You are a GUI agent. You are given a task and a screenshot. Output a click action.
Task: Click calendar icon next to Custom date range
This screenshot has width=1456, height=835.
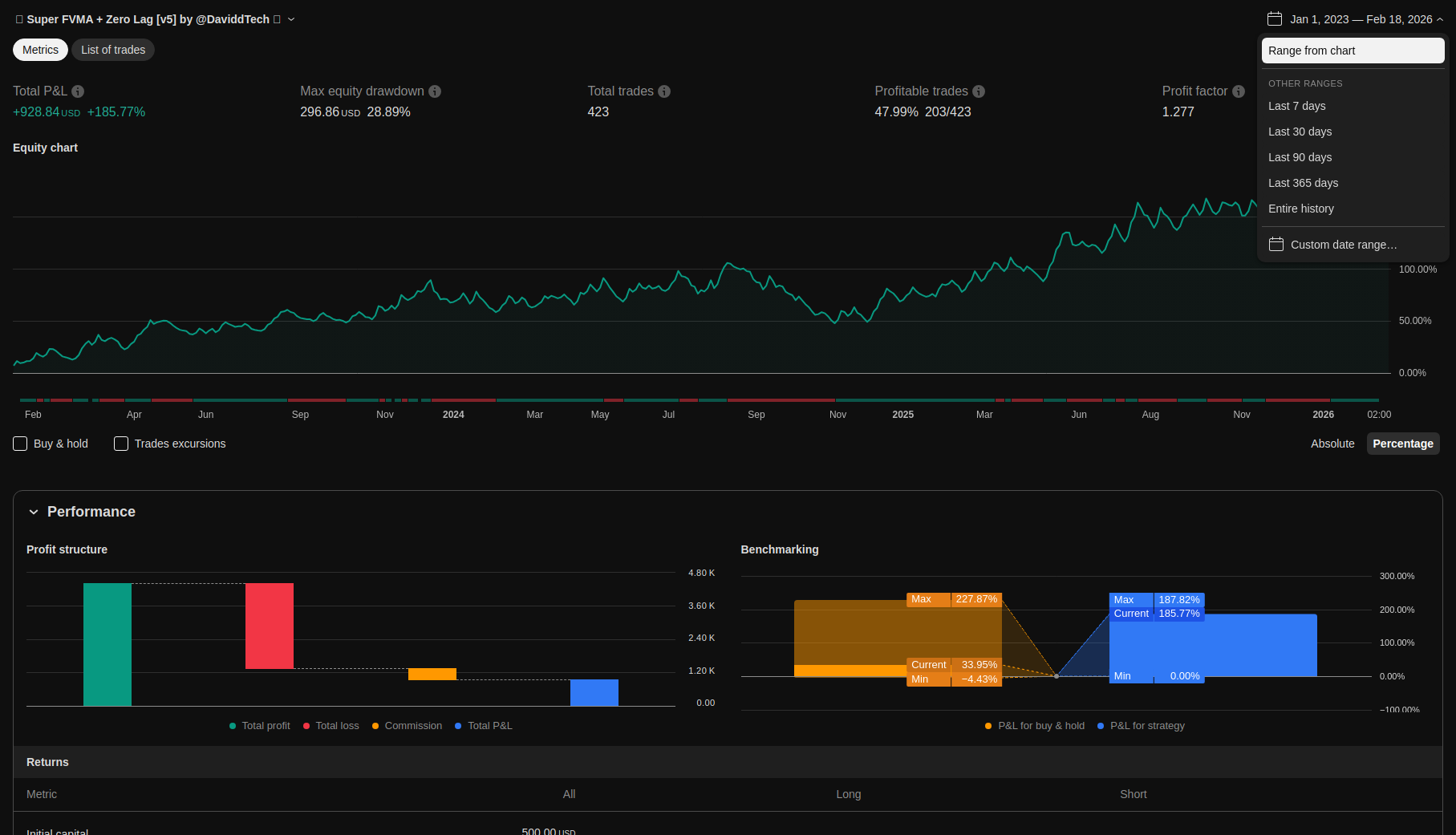coord(1276,245)
